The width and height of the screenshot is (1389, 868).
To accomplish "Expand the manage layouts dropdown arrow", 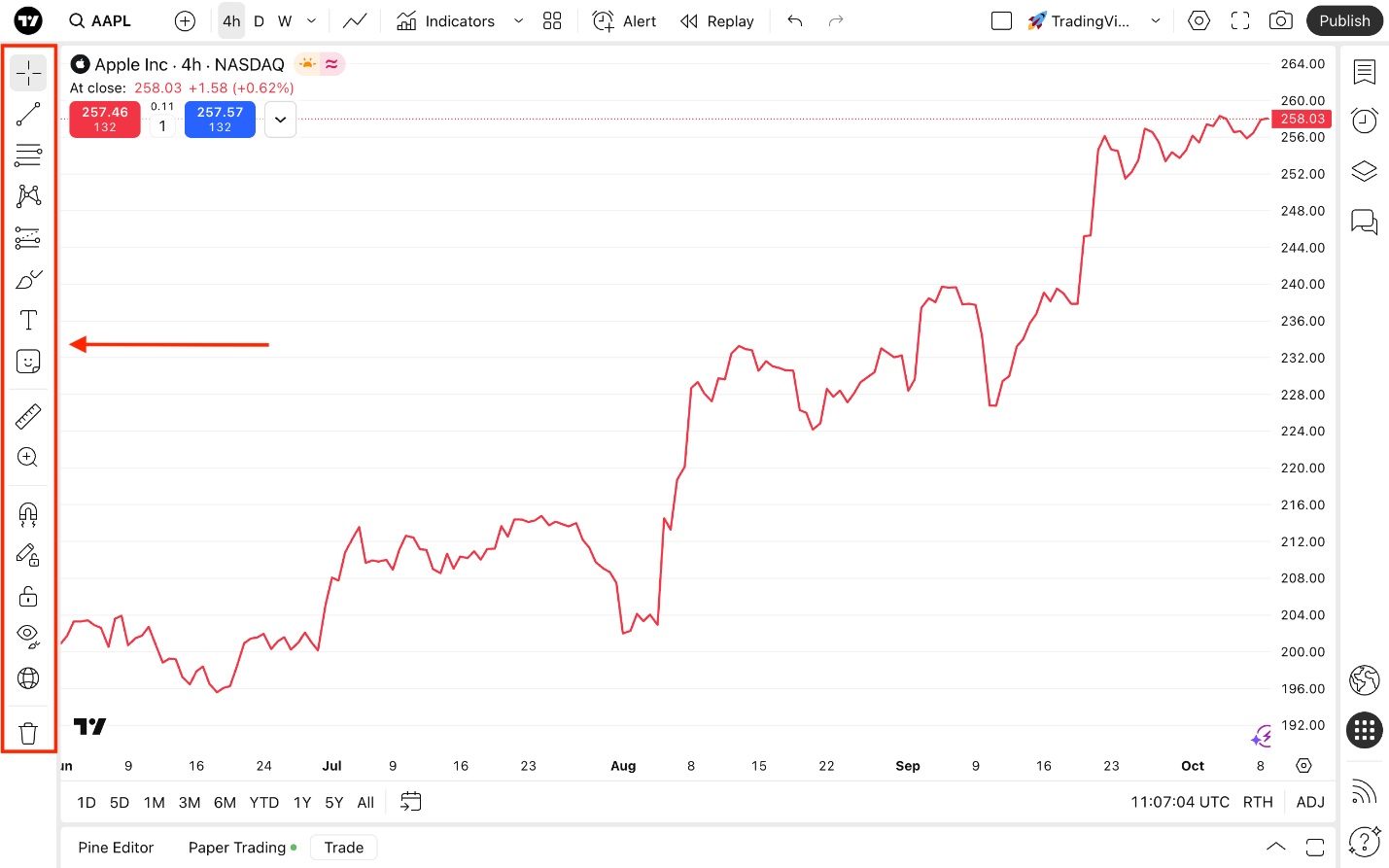I will click(1156, 20).
